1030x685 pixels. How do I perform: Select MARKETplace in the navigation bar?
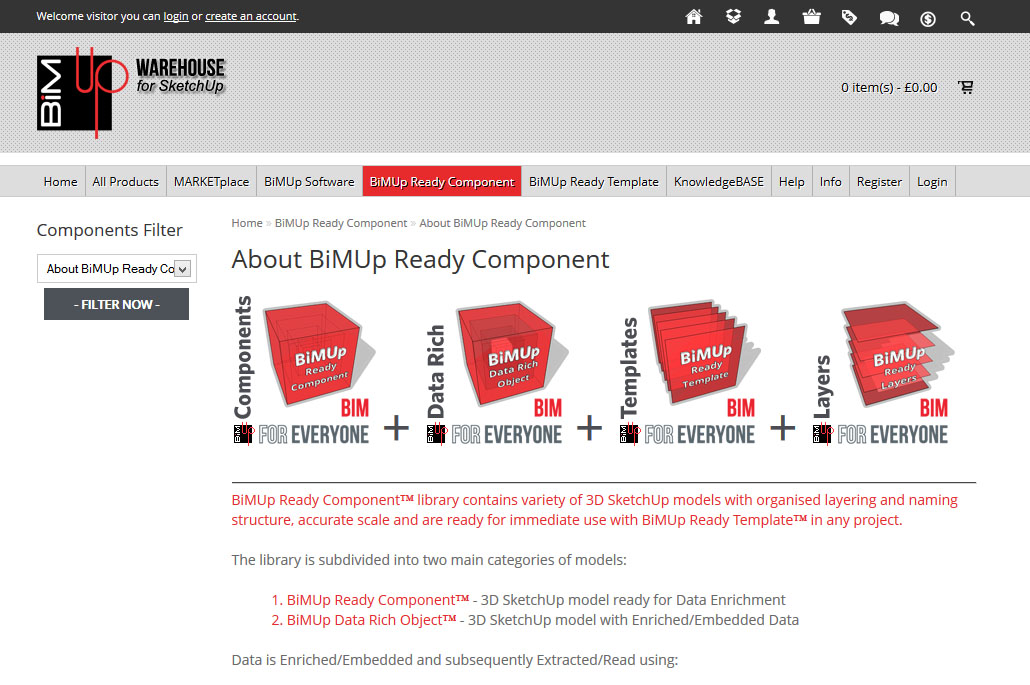[x=212, y=182]
